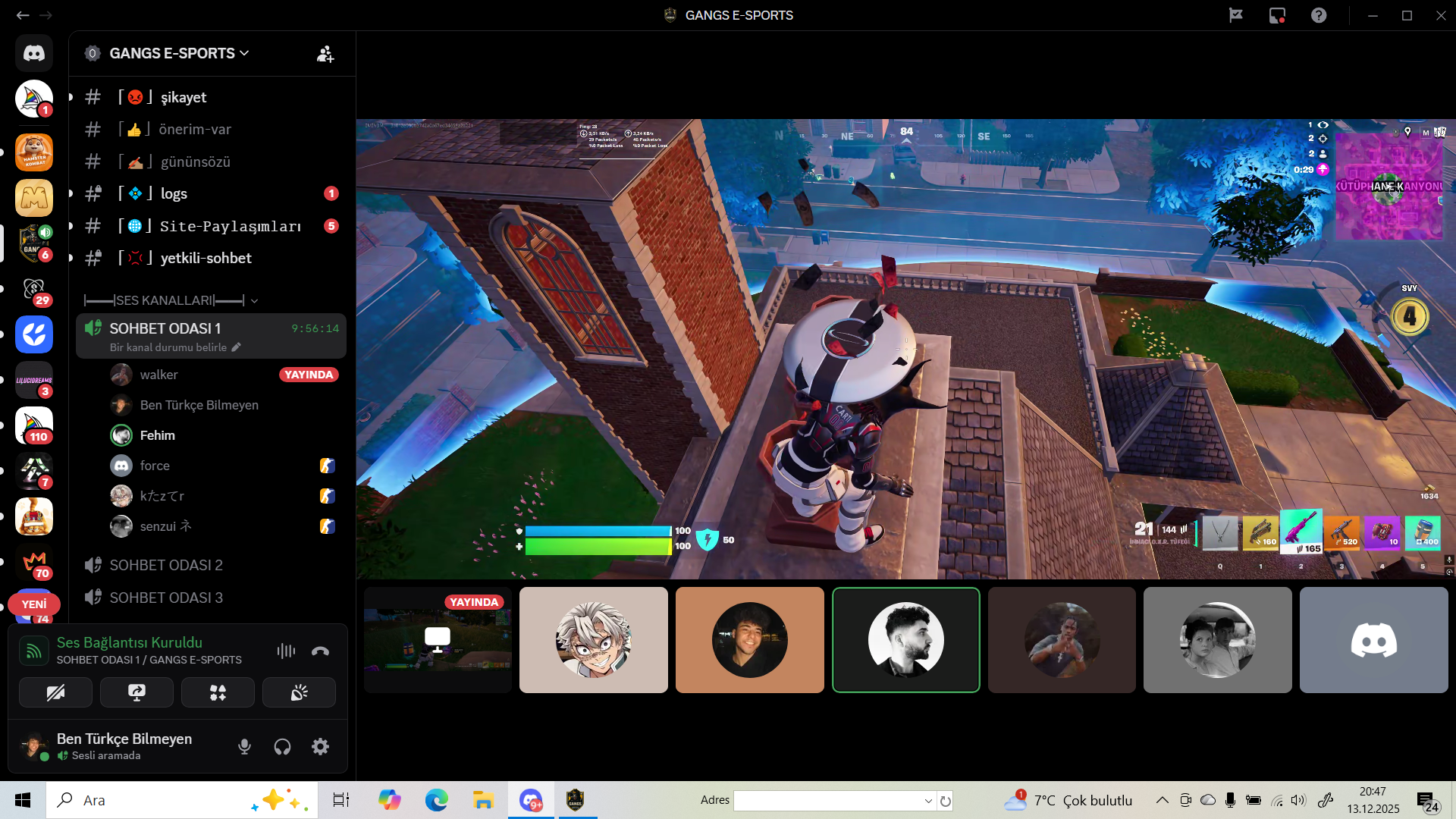Open the yetkili-sohbet channel

point(211,258)
